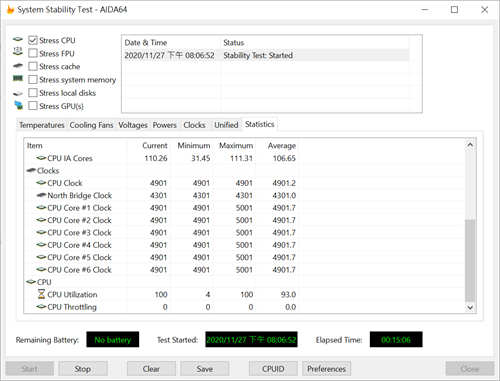This screenshot has height=381, width=500.
Task: Stop the stability test with Stop button
Action: coord(83,369)
